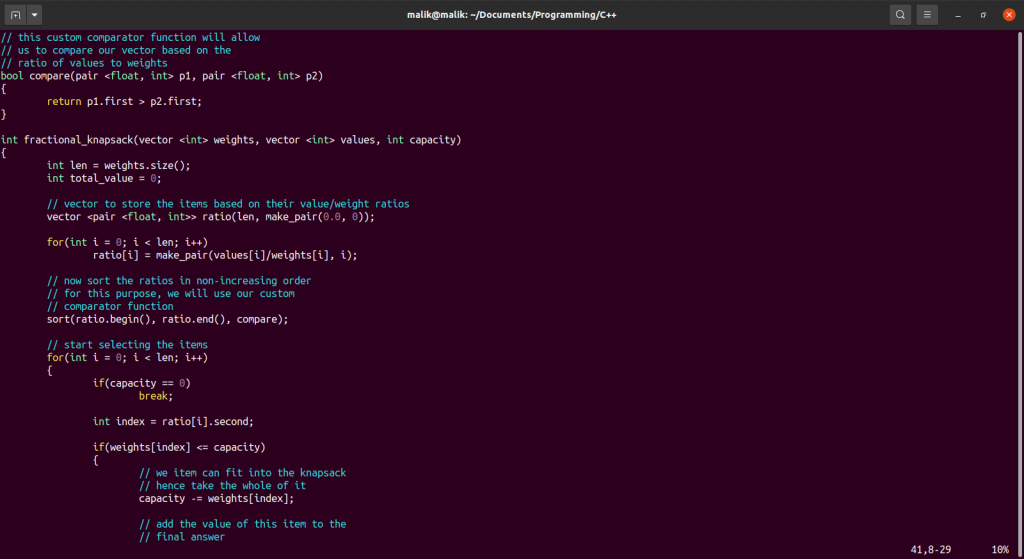This screenshot has height=559, width=1024.
Task: Open a new terminal tab
Action: click(16, 14)
